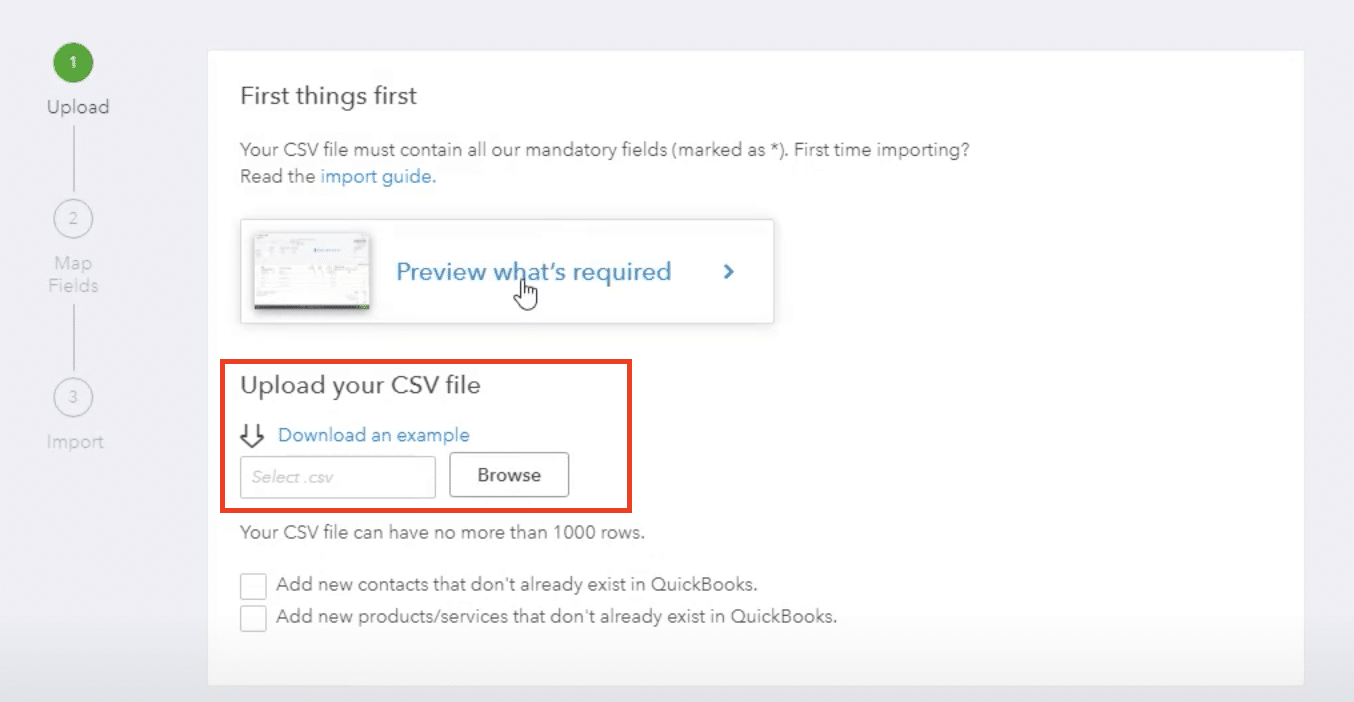Screen dimensions: 1354x702
Task: Click the First things first heading
Action: click(x=328, y=96)
